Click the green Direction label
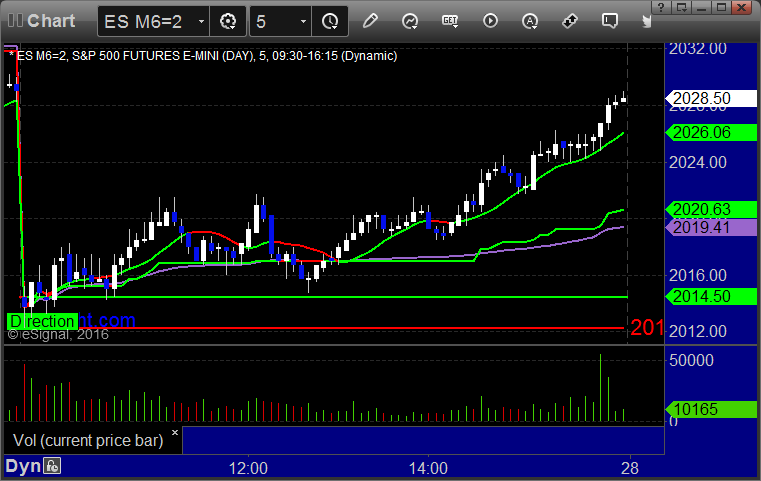761x481 pixels. [x=41, y=321]
